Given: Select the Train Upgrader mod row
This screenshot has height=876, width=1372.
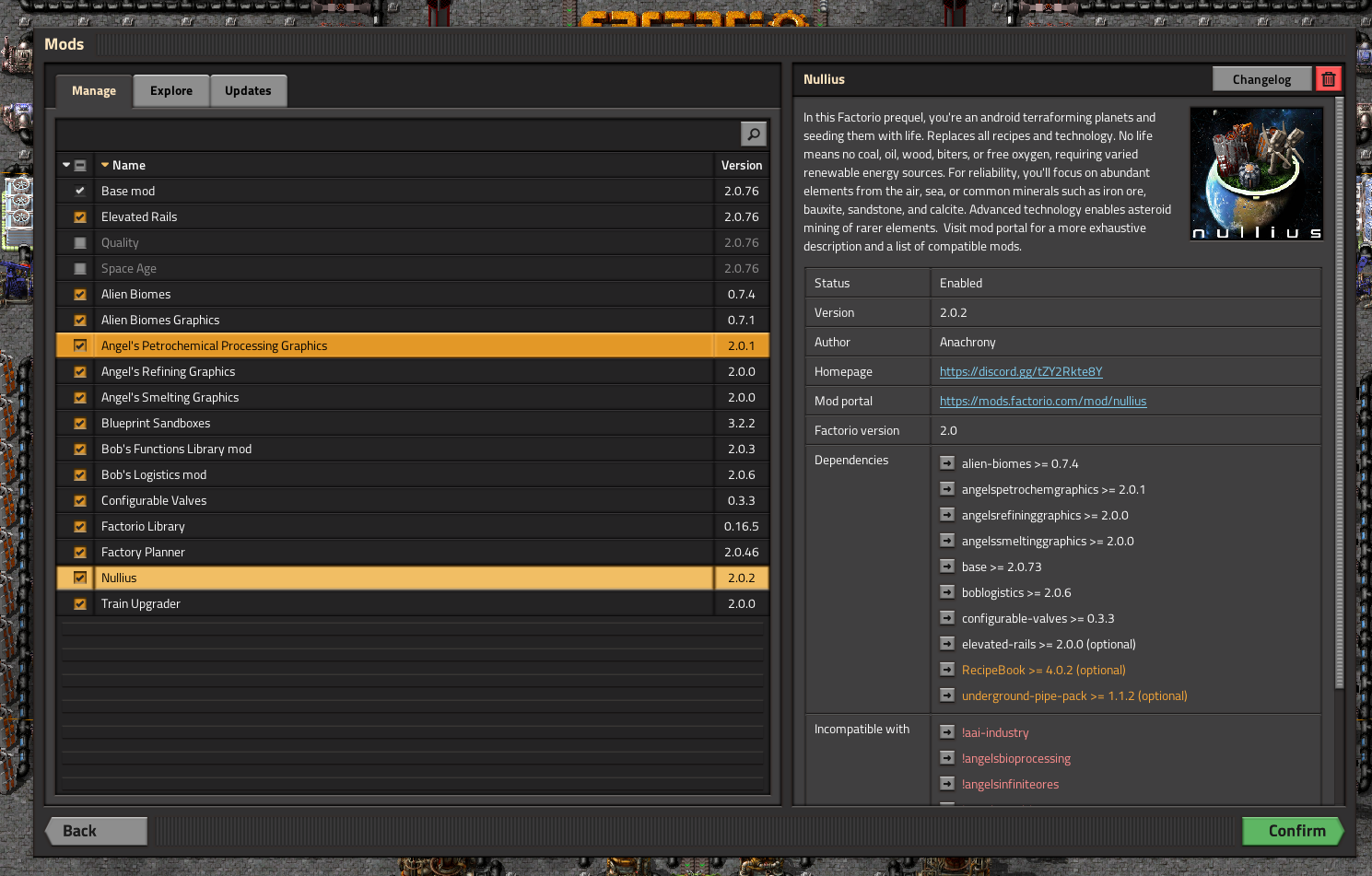Looking at the screenshot, I should (413, 604).
